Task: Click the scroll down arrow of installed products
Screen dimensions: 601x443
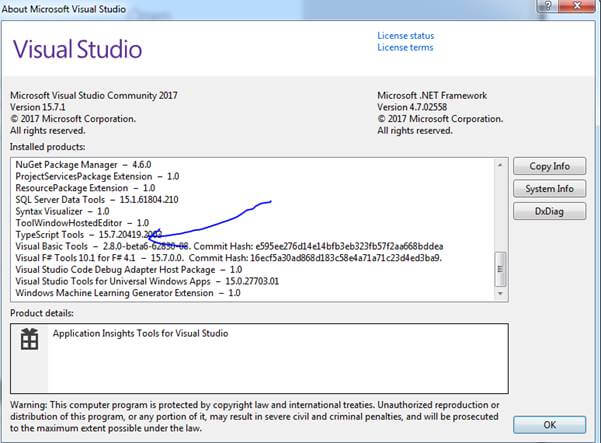Action: [500, 294]
